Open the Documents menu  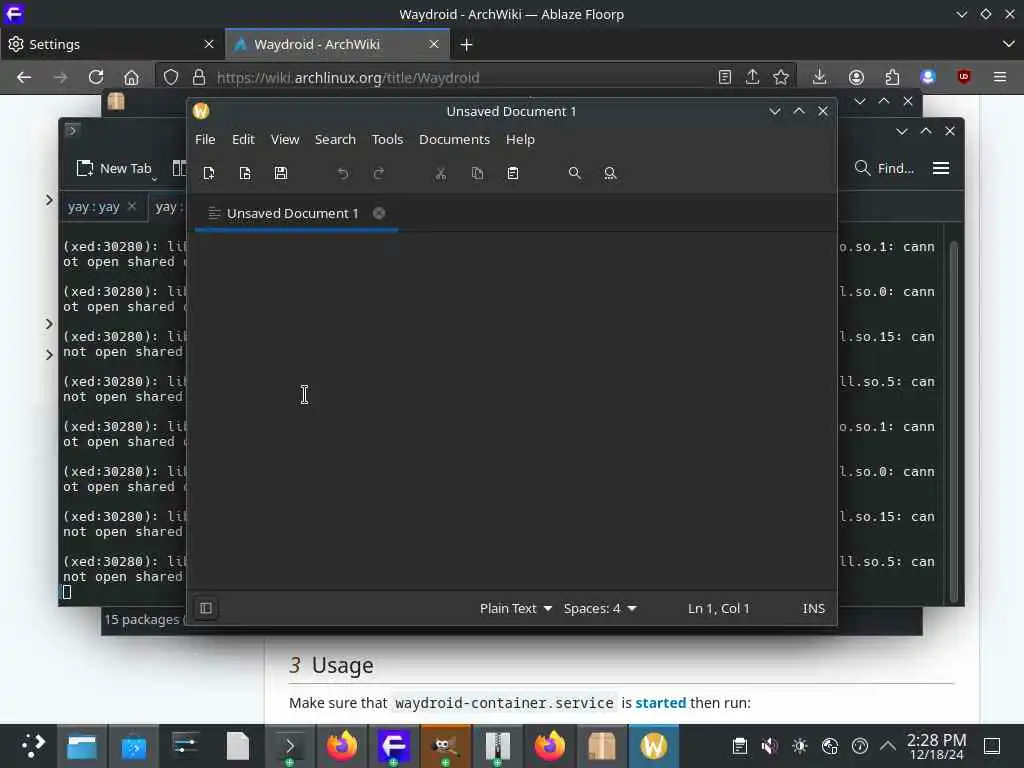click(455, 139)
